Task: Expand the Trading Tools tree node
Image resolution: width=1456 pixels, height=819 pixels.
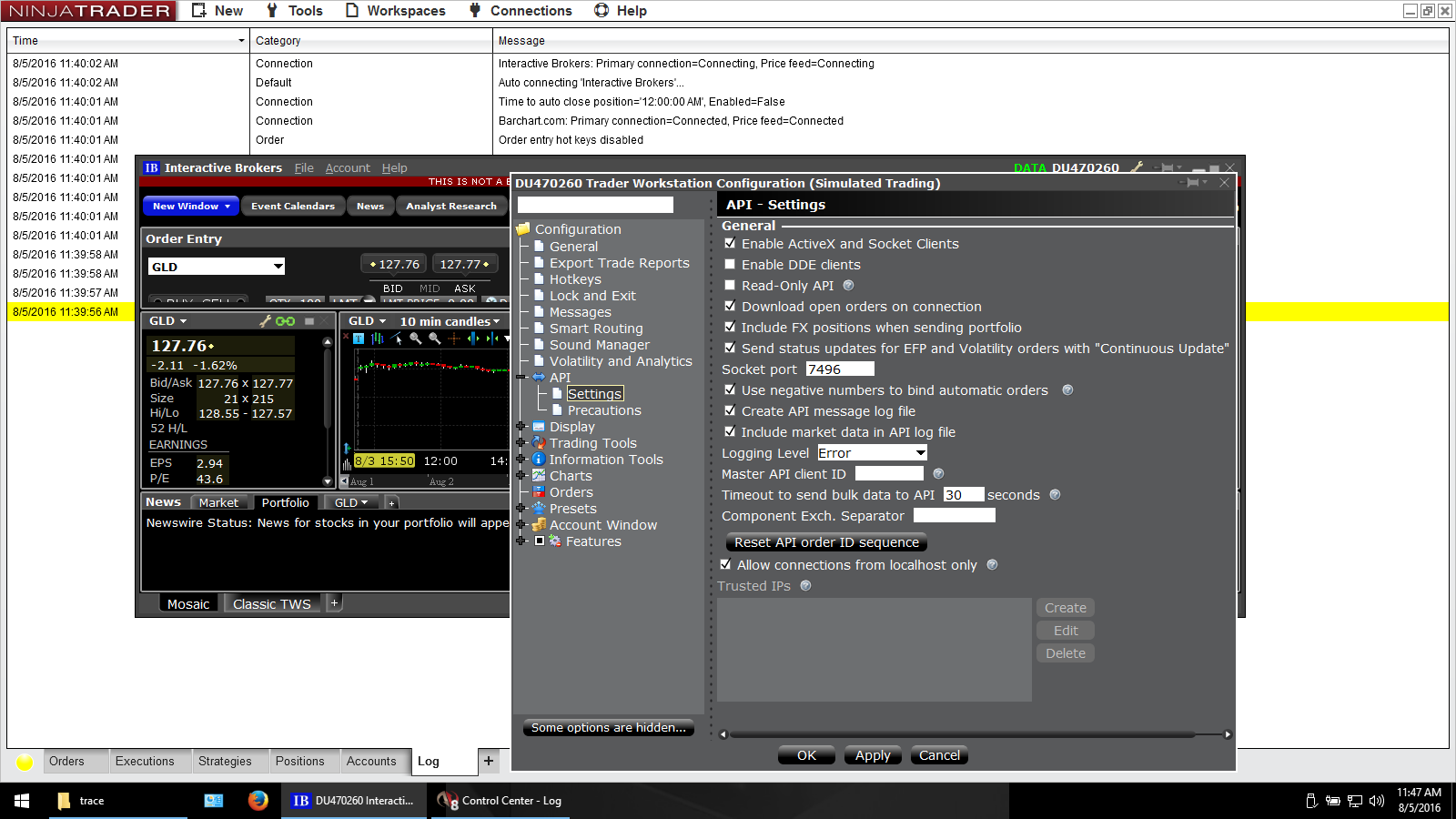Action: click(x=521, y=442)
